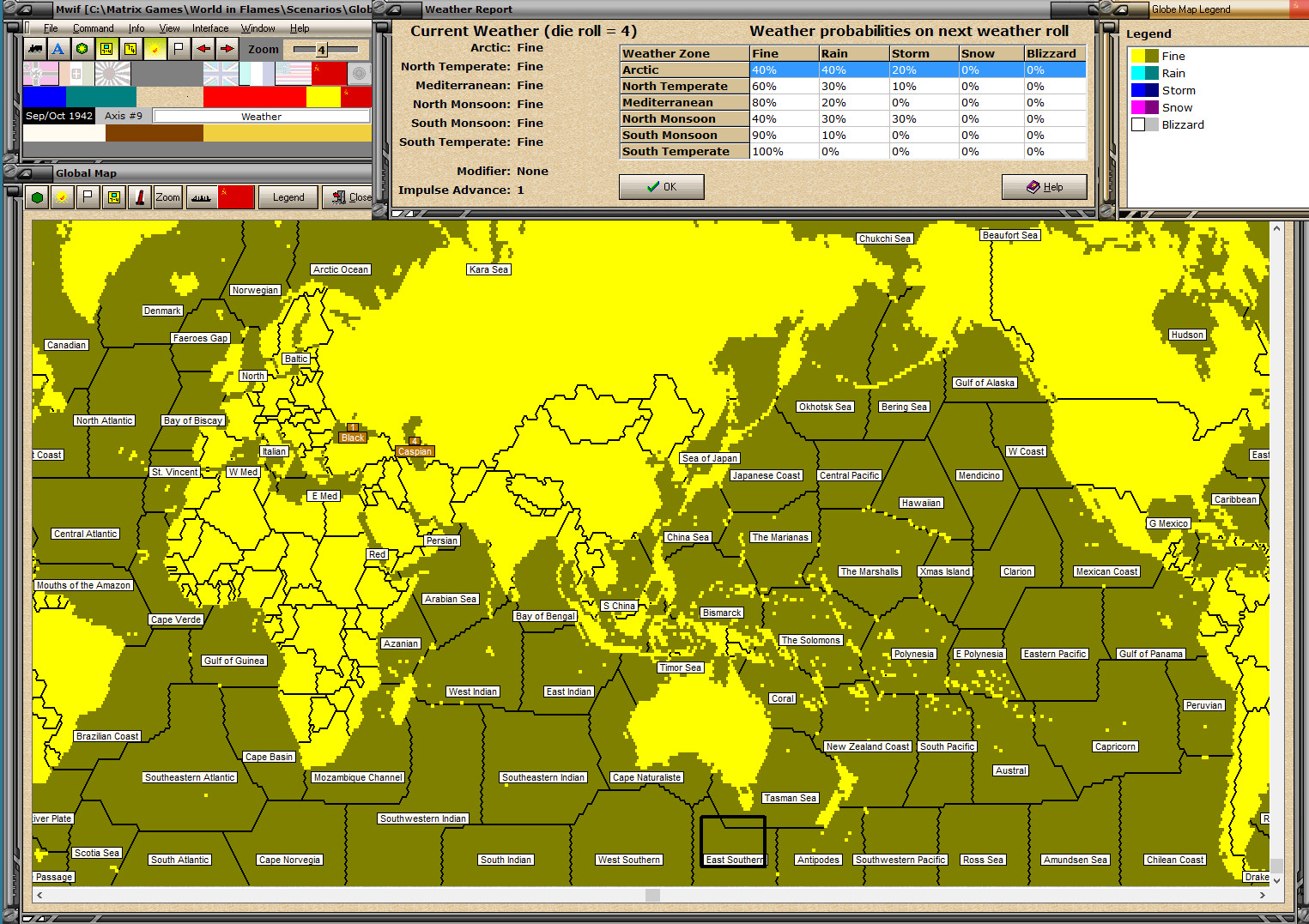This screenshot has width=1309, height=924.
Task: Select the Soviet flag in the flags row
Action: [329, 74]
